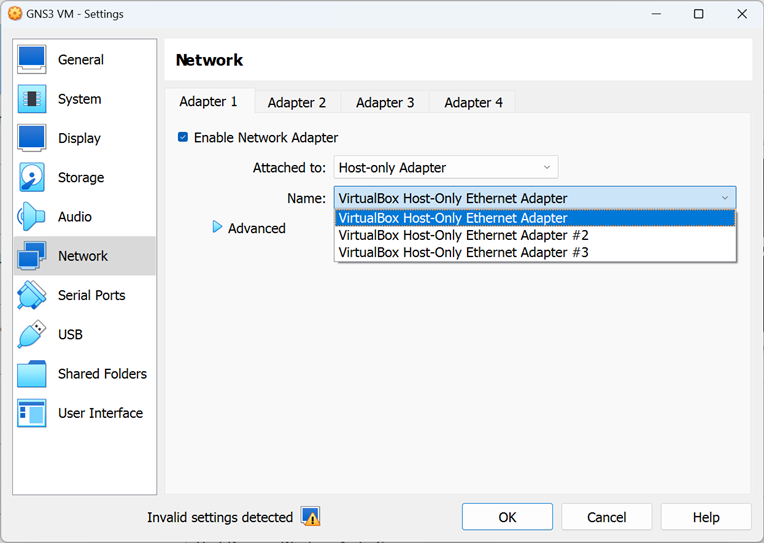This screenshot has width=764, height=543.
Task: Switch to the Adapter 2 tab
Action: [x=297, y=102]
